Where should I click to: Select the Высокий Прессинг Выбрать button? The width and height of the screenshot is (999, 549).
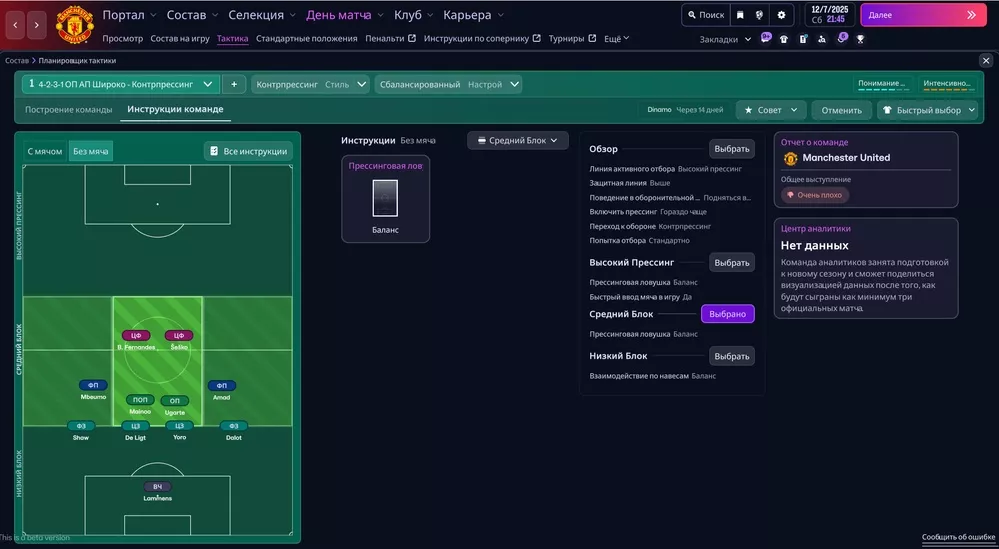click(x=731, y=262)
